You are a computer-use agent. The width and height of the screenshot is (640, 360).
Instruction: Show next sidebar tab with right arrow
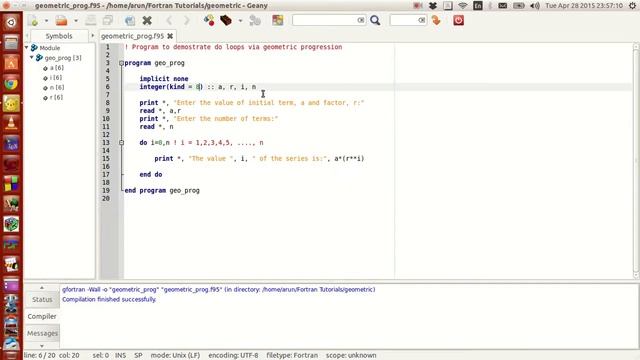coord(92,36)
